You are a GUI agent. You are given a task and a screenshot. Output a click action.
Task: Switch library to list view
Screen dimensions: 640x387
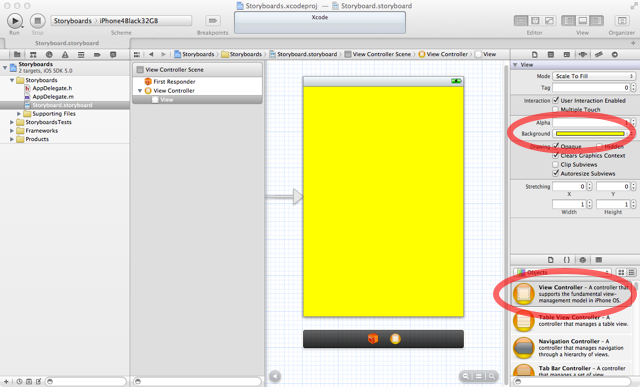tap(631, 272)
